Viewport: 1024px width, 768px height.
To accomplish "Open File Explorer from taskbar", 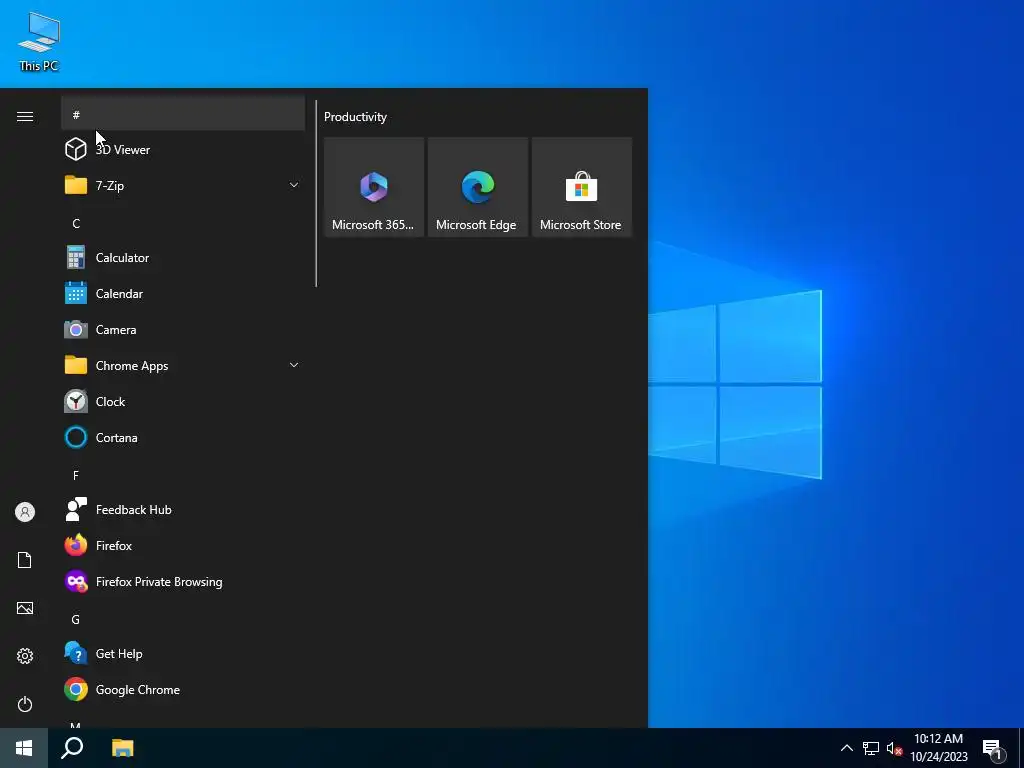I will (x=122, y=748).
